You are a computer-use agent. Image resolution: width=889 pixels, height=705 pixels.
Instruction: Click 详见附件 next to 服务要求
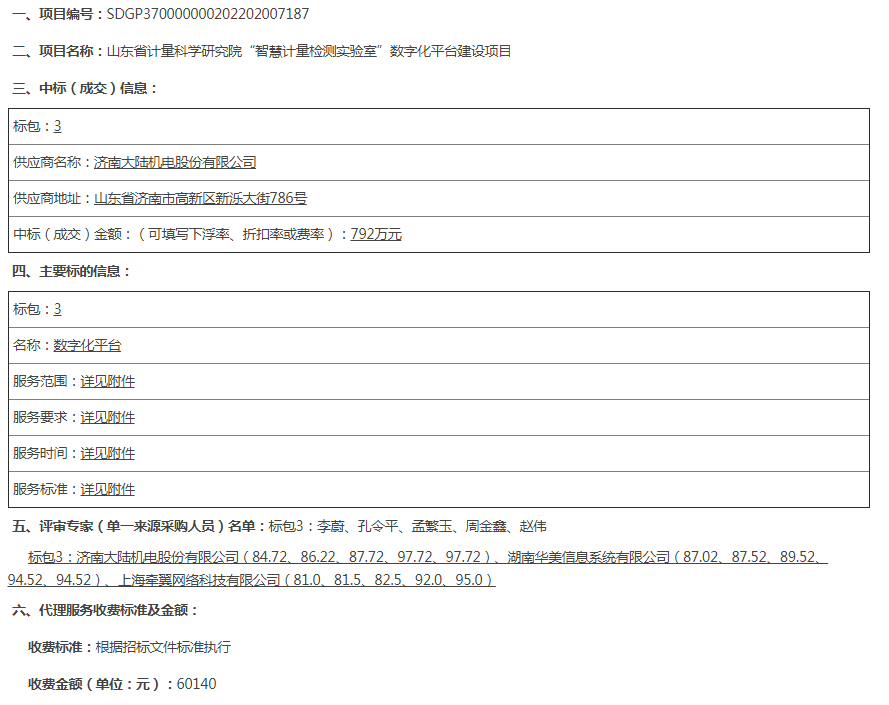pos(108,417)
